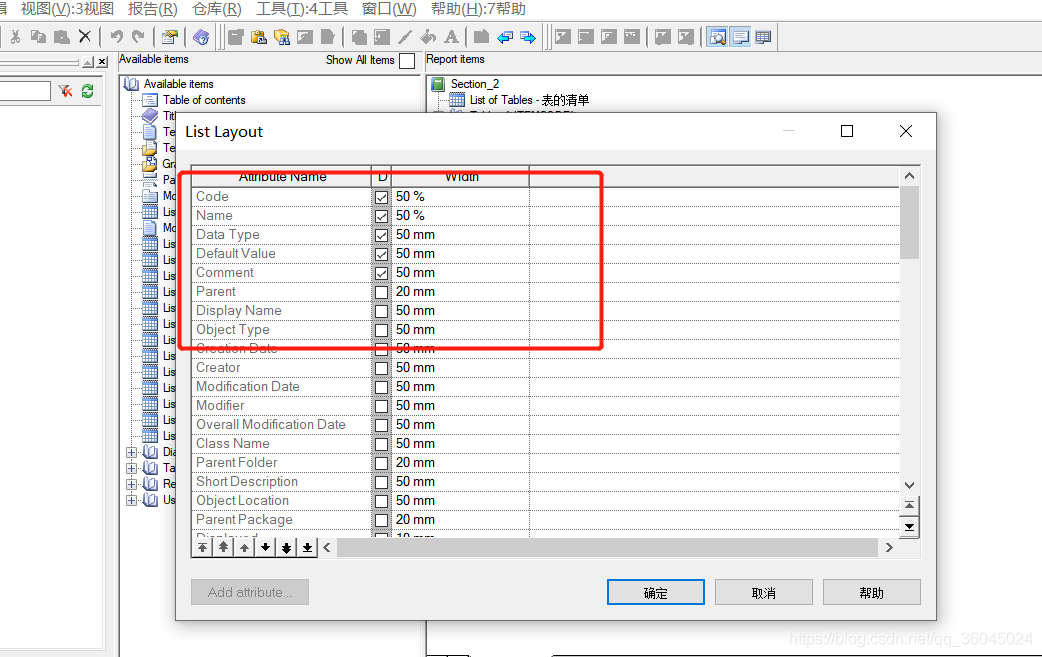Select Table of contents in Available items
Image resolution: width=1042 pixels, height=657 pixels.
pos(204,100)
